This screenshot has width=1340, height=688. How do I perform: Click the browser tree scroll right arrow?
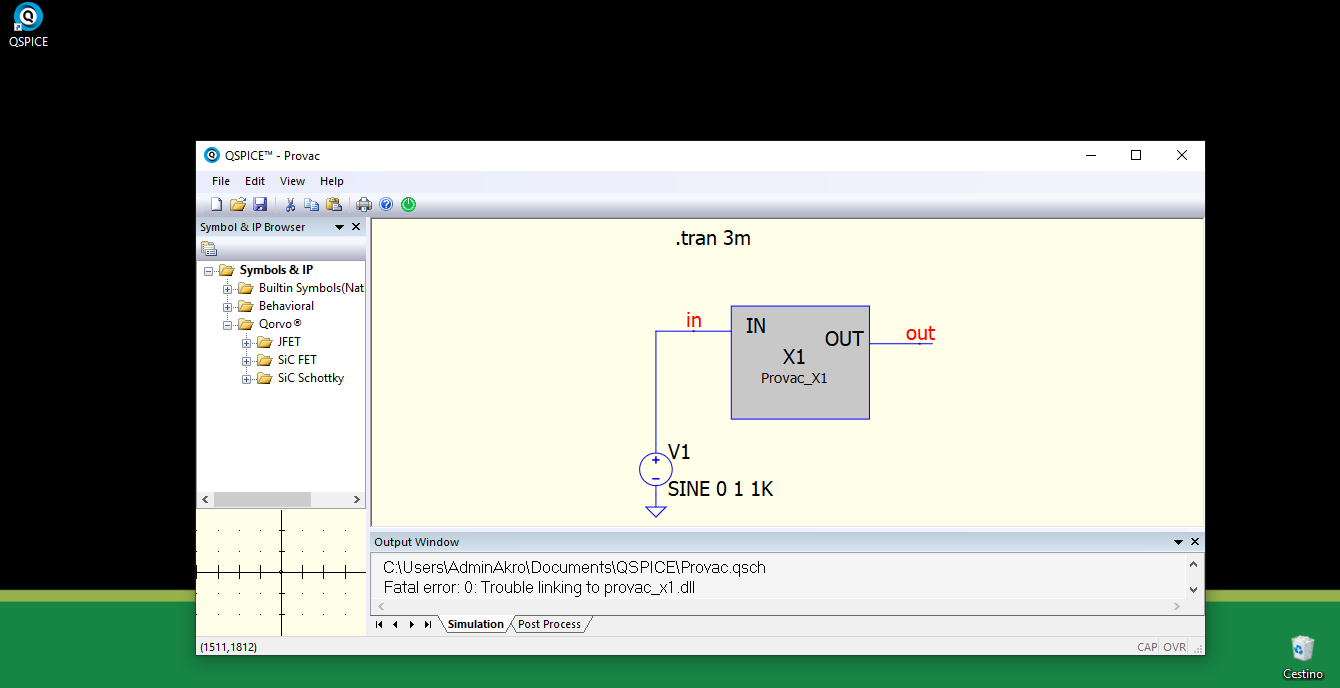(x=357, y=499)
